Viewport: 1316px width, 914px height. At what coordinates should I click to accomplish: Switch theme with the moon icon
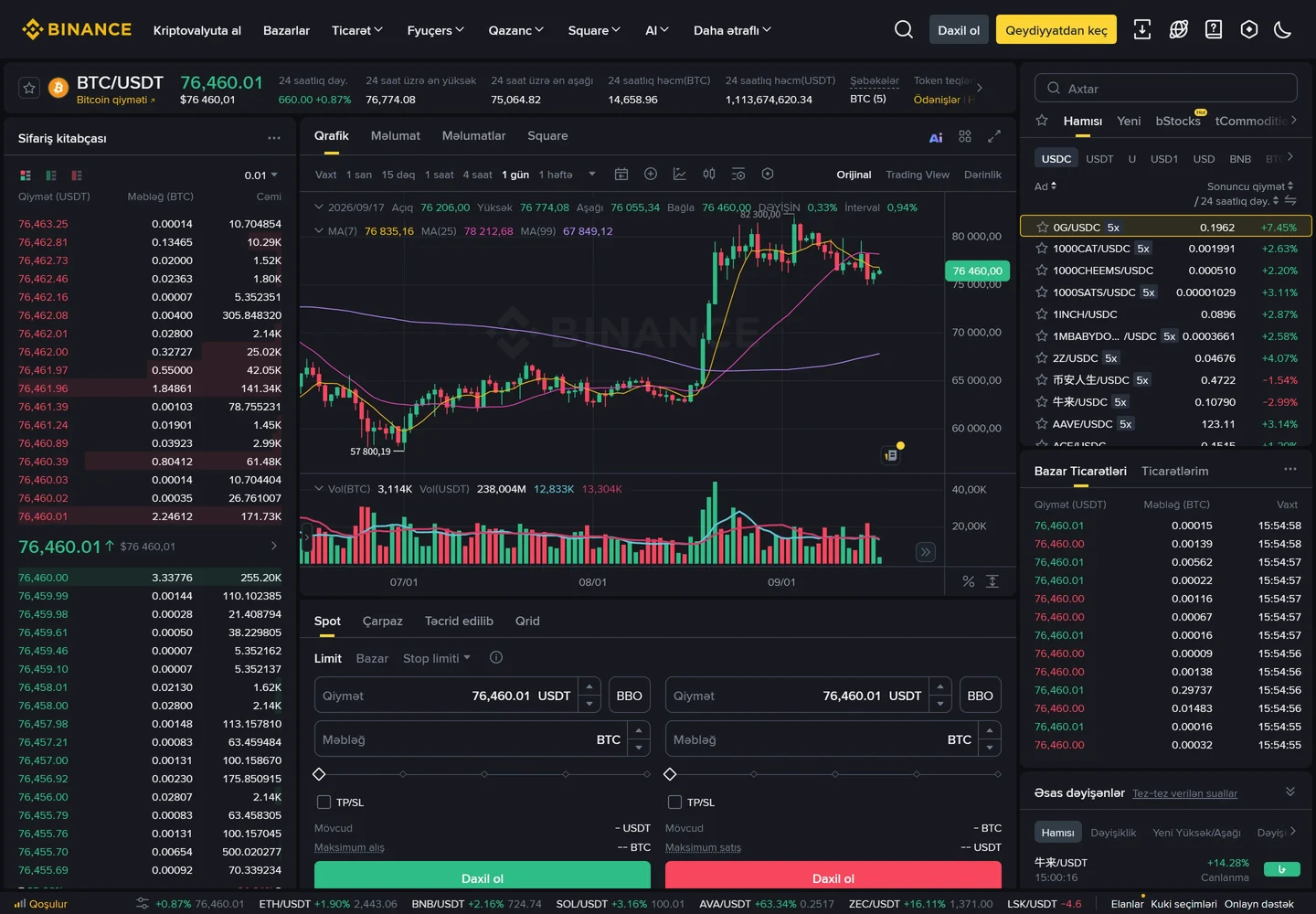(1283, 29)
